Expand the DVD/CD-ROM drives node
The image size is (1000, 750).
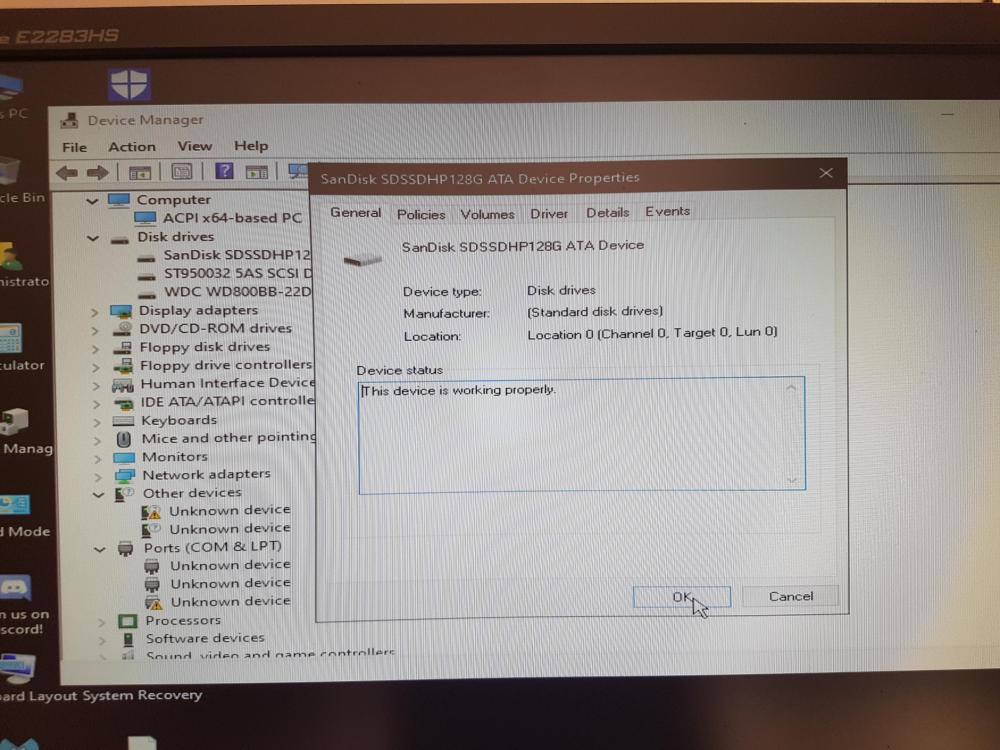95,330
